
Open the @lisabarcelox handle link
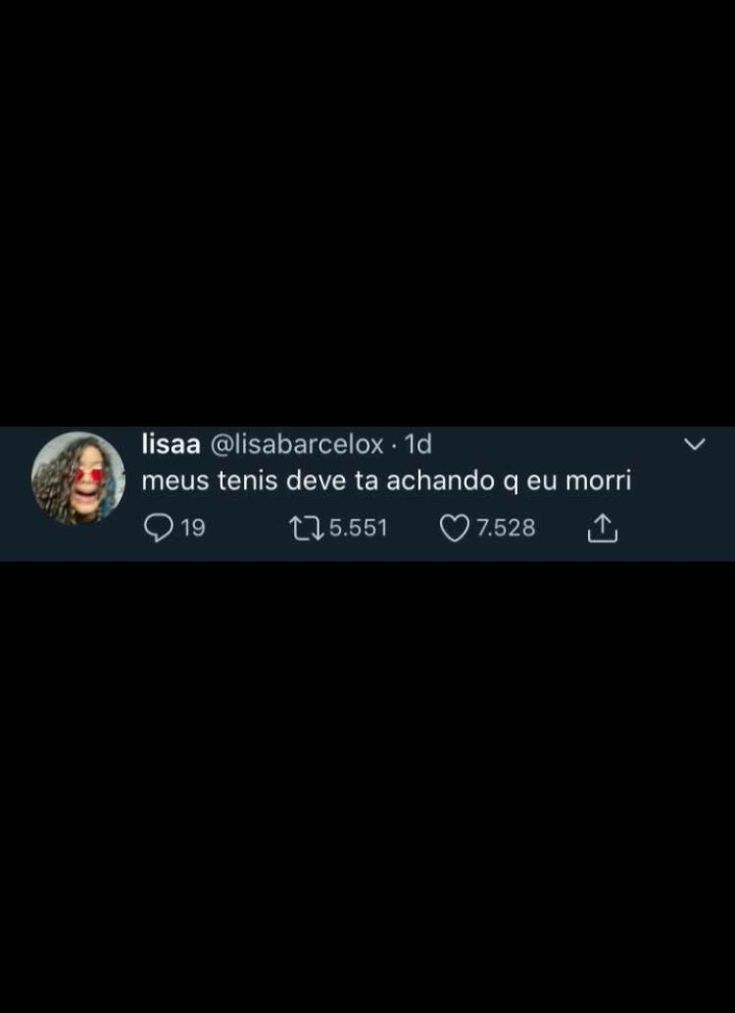[296, 444]
